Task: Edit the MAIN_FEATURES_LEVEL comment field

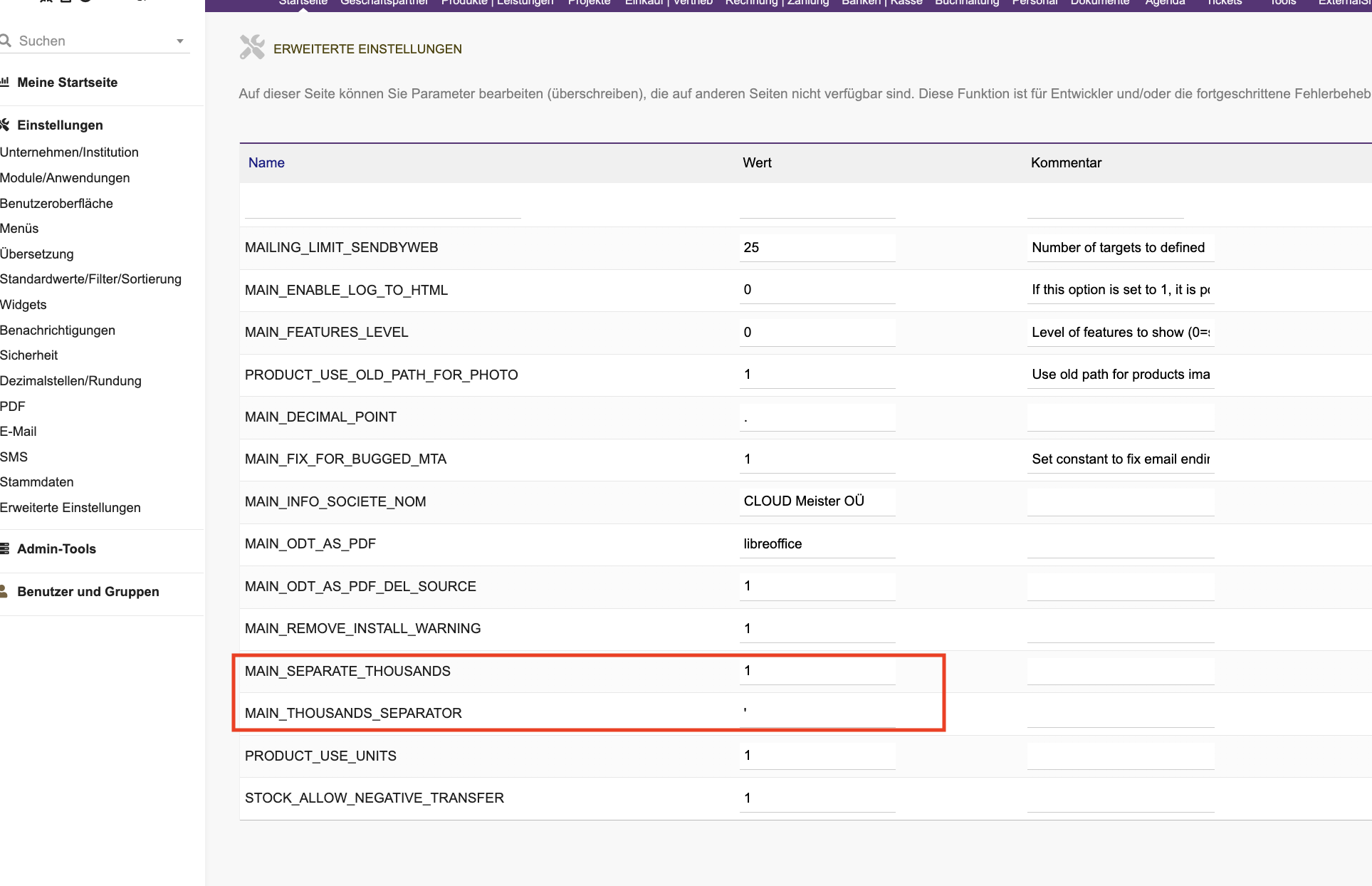Action: tap(1121, 333)
